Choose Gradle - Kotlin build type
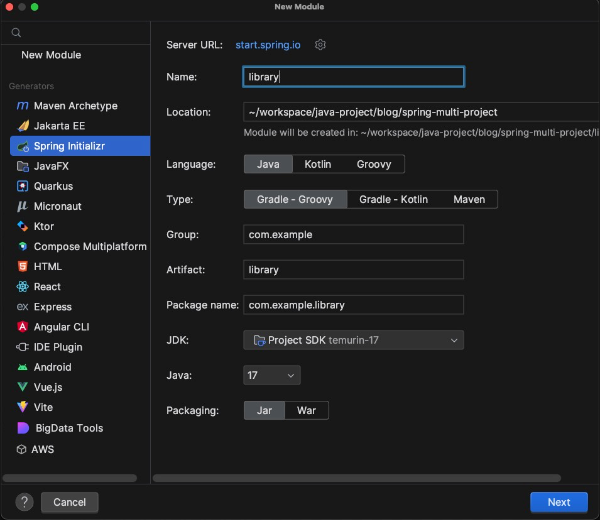The width and height of the screenshot is (600, 520). click(393, 199)
